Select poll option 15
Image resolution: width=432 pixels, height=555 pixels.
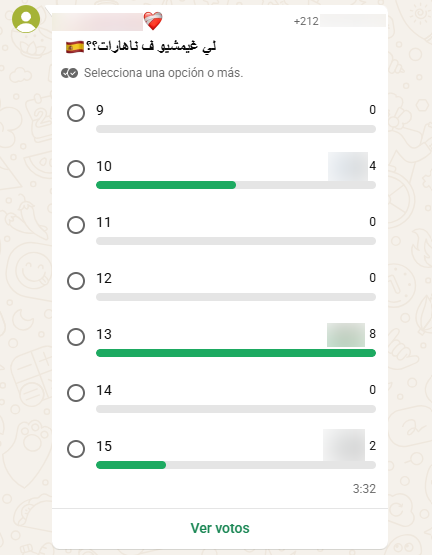click(x=76, y=449)
